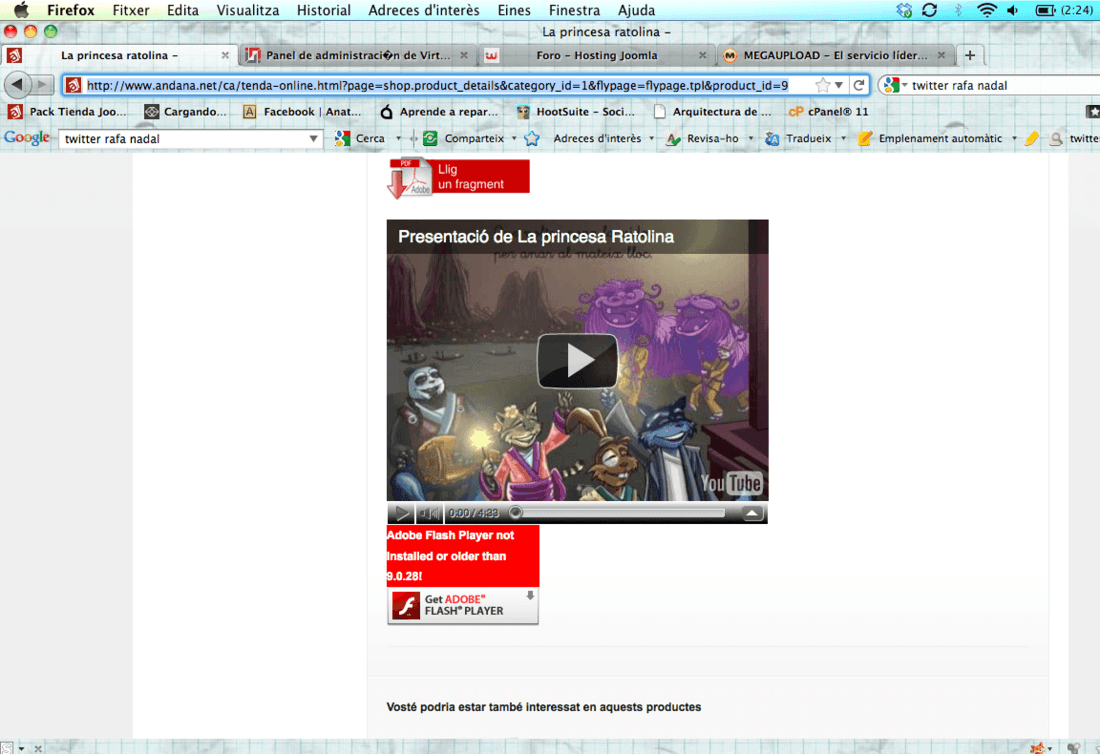Go back with the back arrow button
This screenshot has height=754, width=1100.
coord(18,85)
